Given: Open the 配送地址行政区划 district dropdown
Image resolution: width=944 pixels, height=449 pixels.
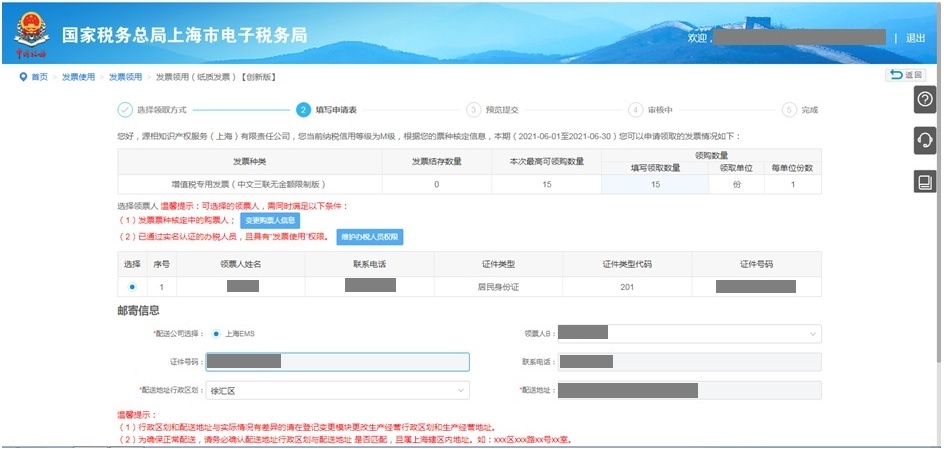Looking at the screenshot, I should (337, 390).
